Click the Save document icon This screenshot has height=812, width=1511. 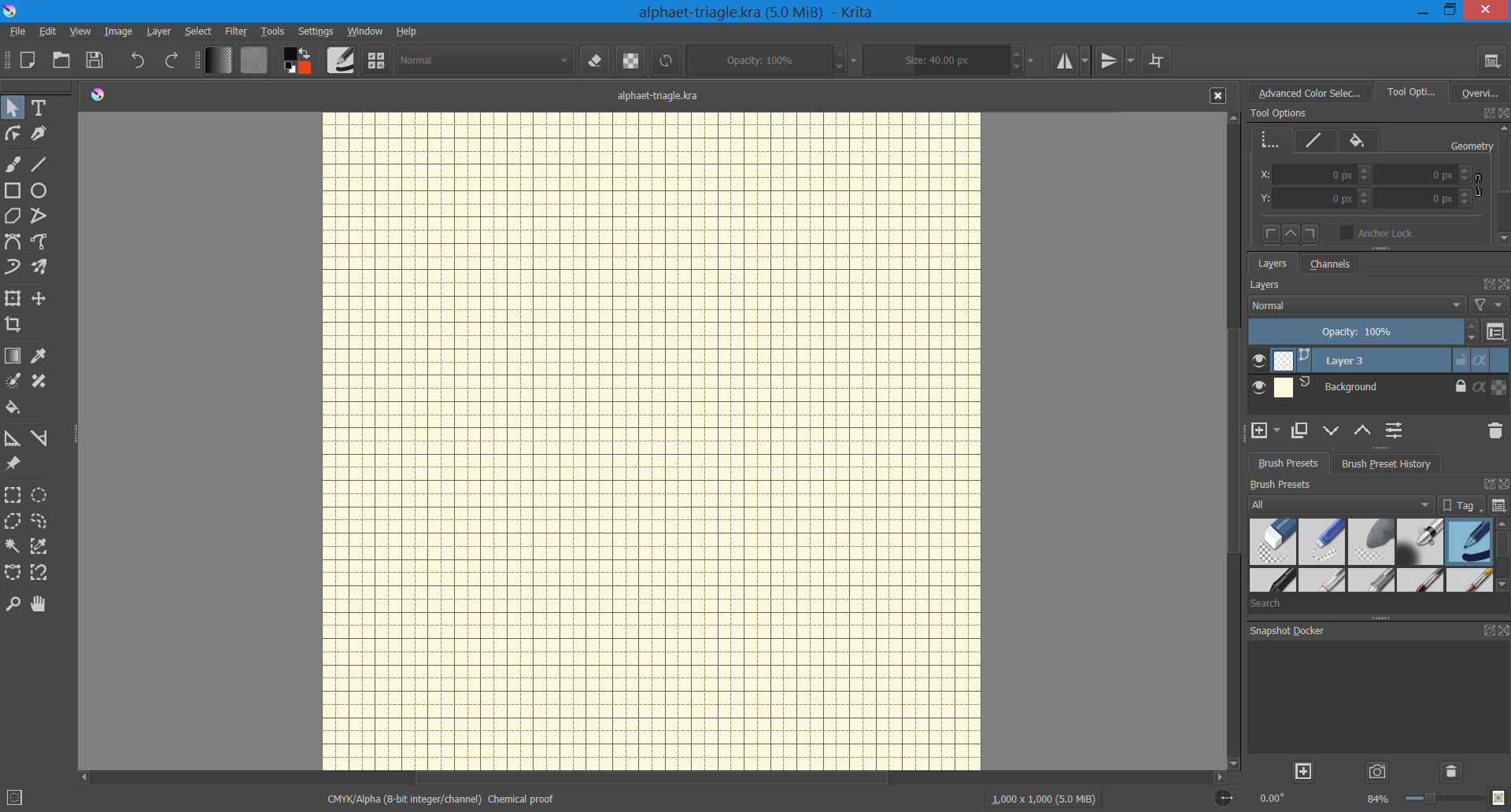94,61
